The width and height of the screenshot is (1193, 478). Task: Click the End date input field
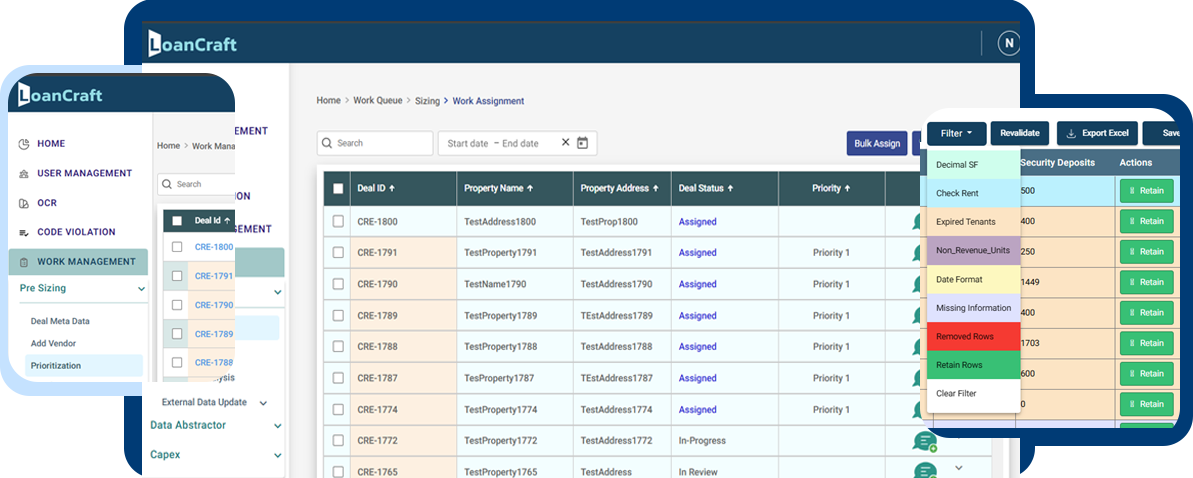point(520,143)
